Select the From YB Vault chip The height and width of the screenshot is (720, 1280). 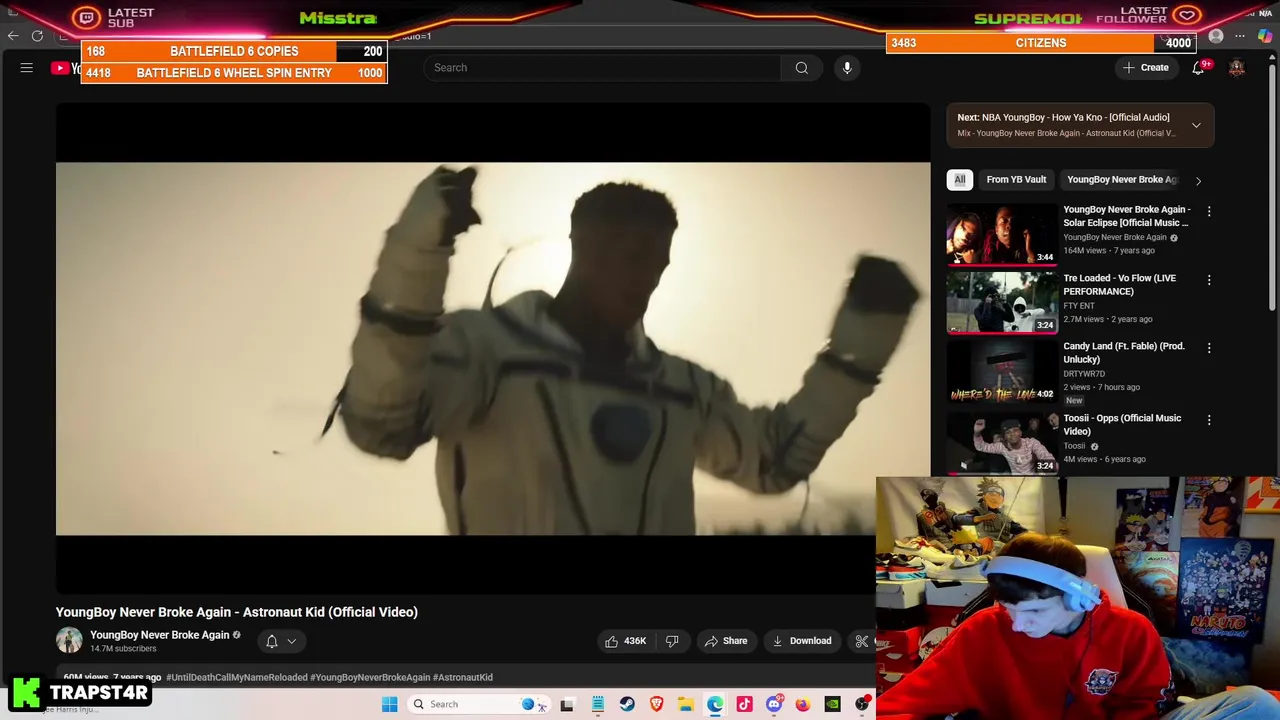click(x=1016, y=180)
